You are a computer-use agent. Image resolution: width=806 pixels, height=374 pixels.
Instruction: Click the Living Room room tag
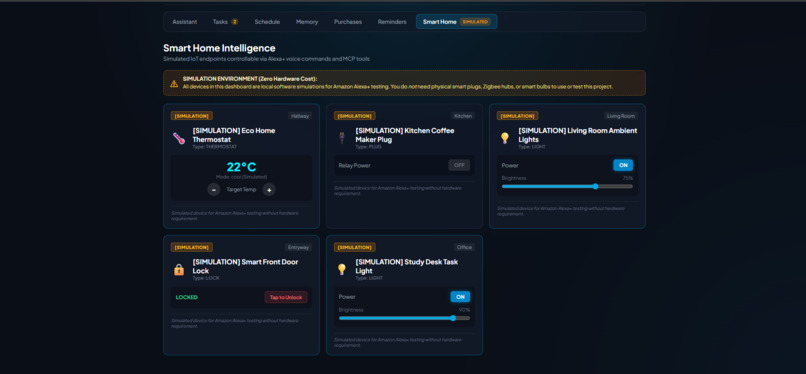tap(621, 116)
